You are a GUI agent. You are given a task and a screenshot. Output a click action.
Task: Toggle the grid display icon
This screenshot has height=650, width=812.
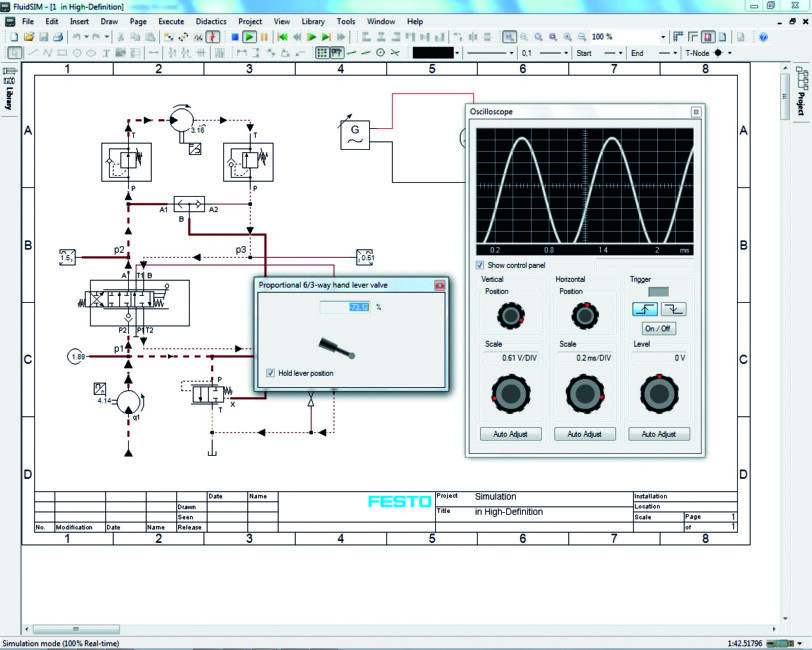(322, 53)
